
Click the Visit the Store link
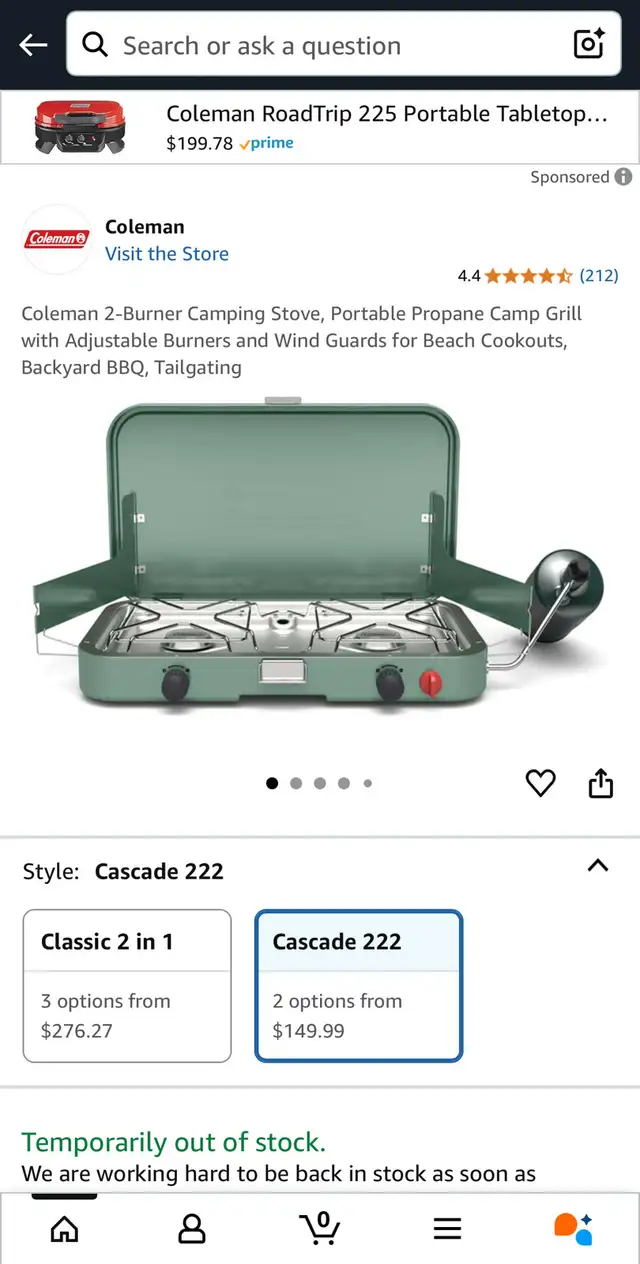click(x=167, y=254)
